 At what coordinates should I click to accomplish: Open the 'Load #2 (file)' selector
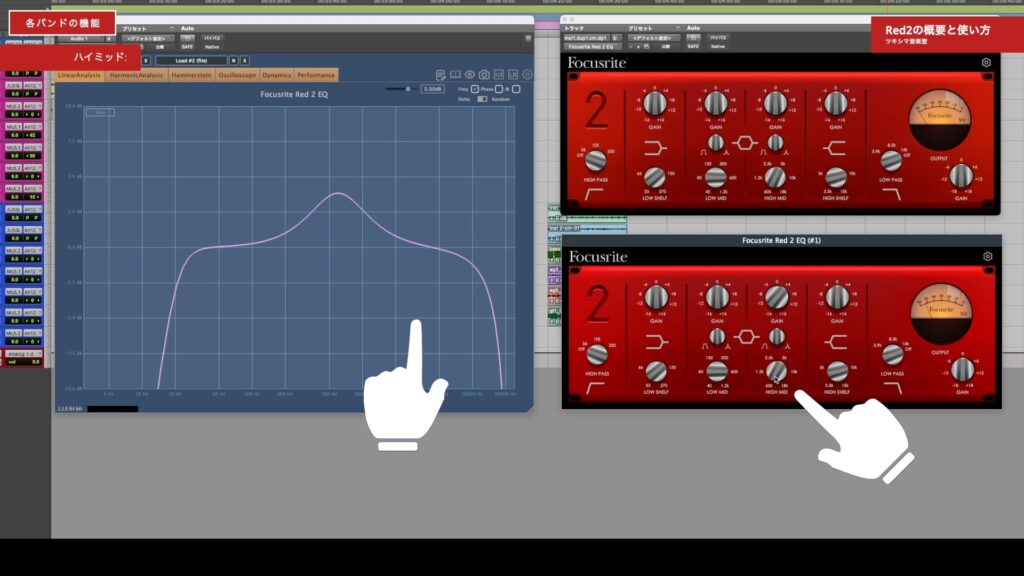[191, 61]
